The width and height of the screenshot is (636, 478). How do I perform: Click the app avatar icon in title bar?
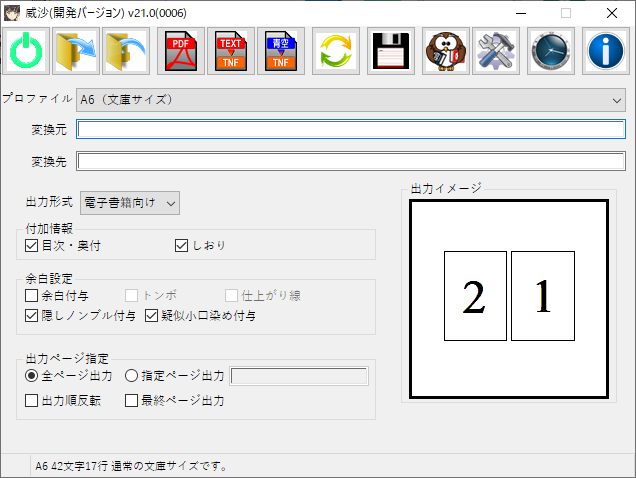point(12,13)
